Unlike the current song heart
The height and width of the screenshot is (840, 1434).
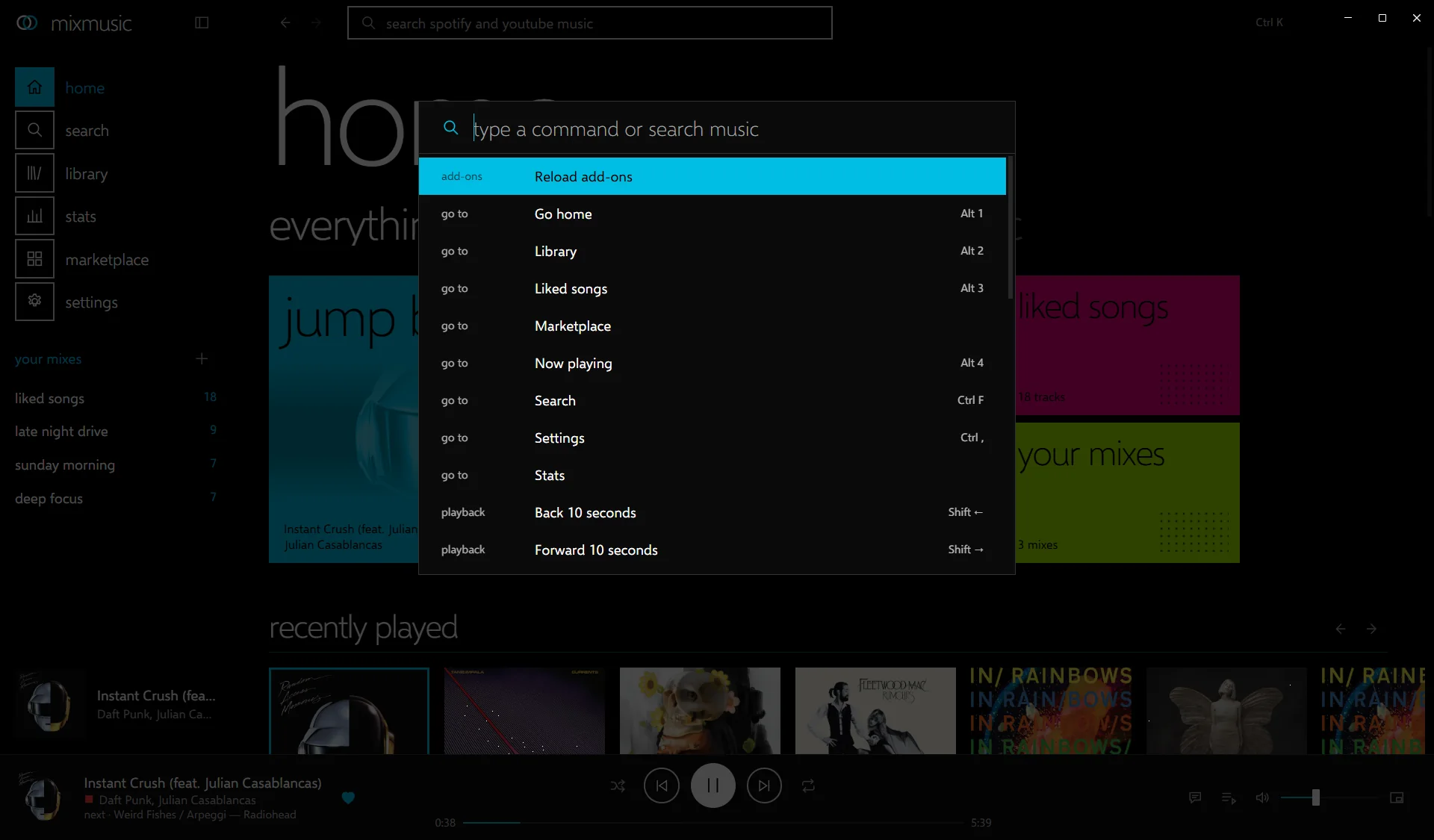[348, 797]
